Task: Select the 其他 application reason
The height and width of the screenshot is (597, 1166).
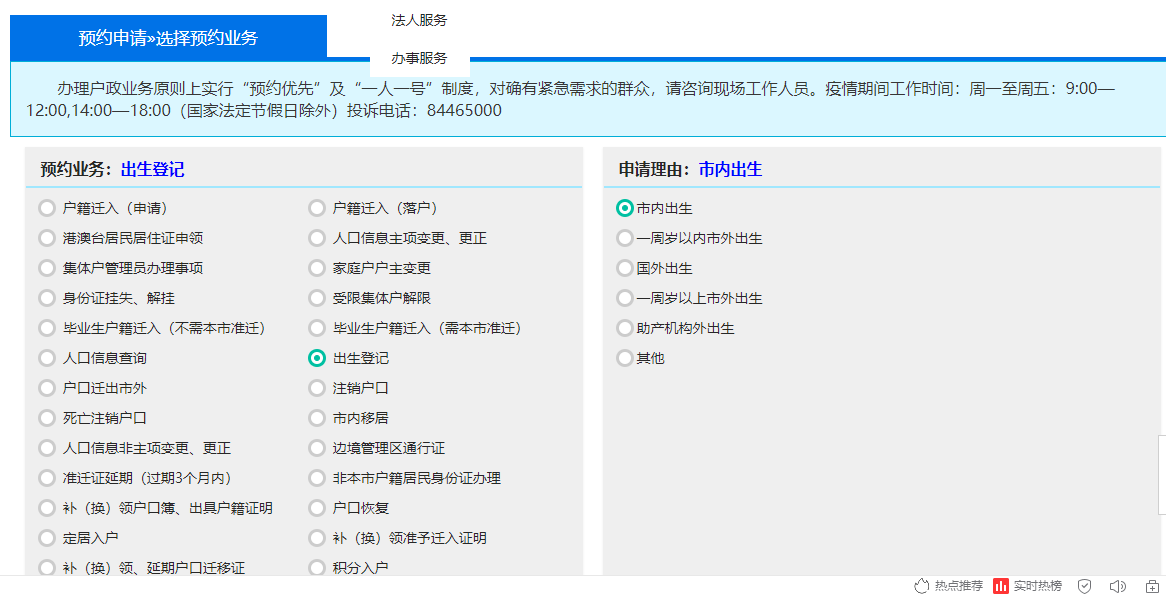Action: [x=624, y=357]
